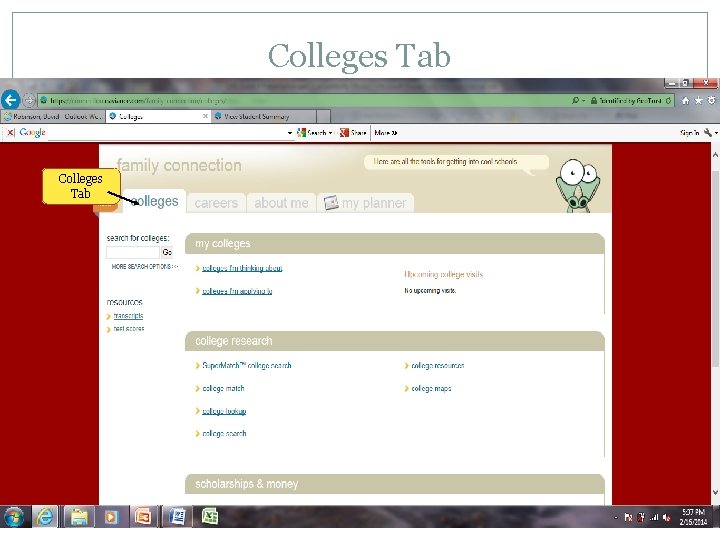
Task: Open SuperMatch college search link
Action: click(247, 366)
